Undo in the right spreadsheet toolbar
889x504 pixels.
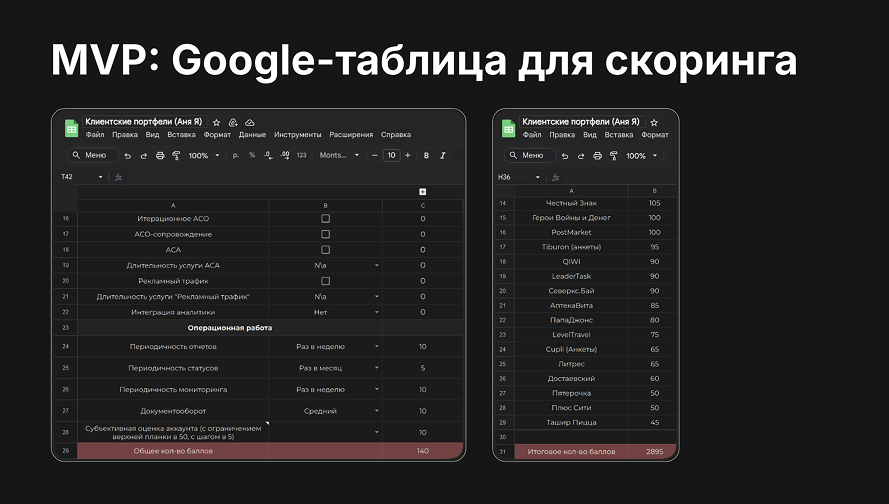(x=565, y=155)
